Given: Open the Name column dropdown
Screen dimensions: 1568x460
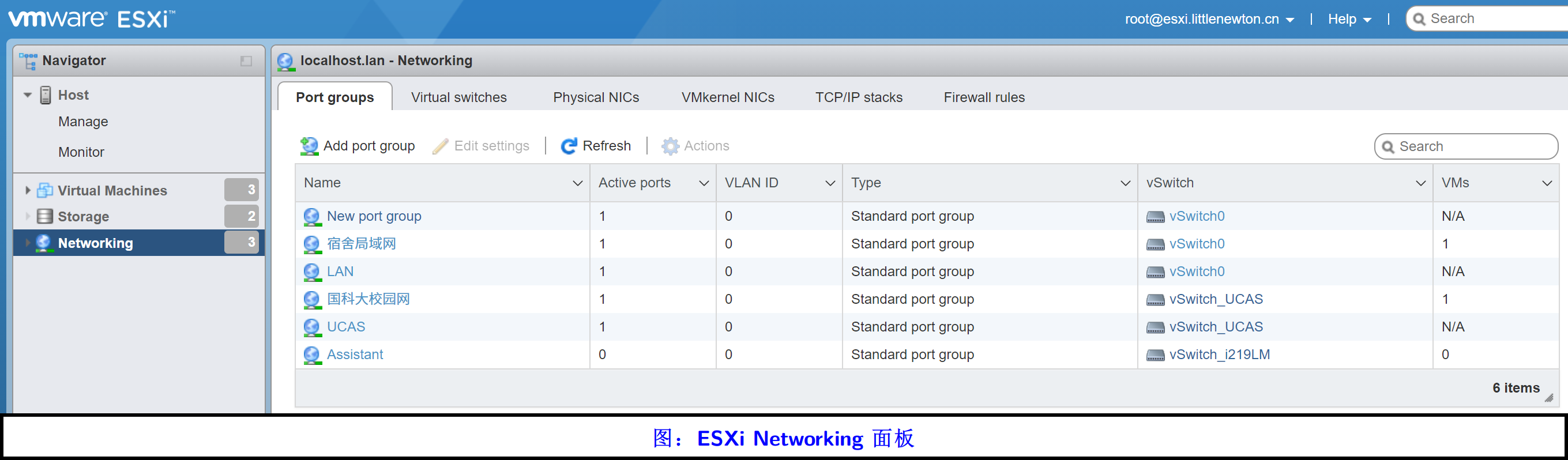Looking at the screenshot, I should [x=577, y=183].
